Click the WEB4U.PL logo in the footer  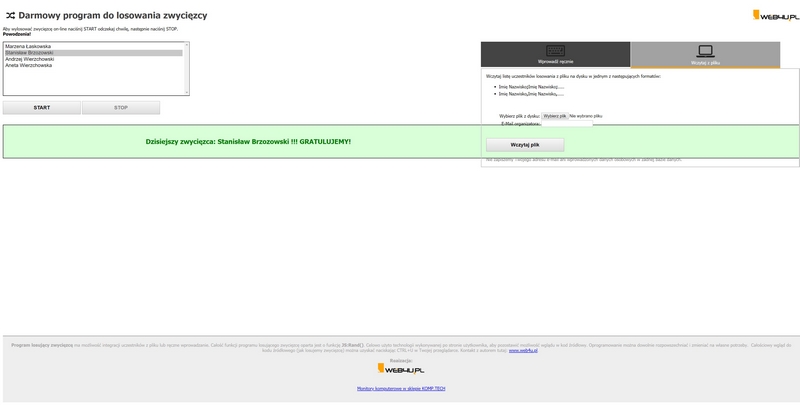coord(400,369)
